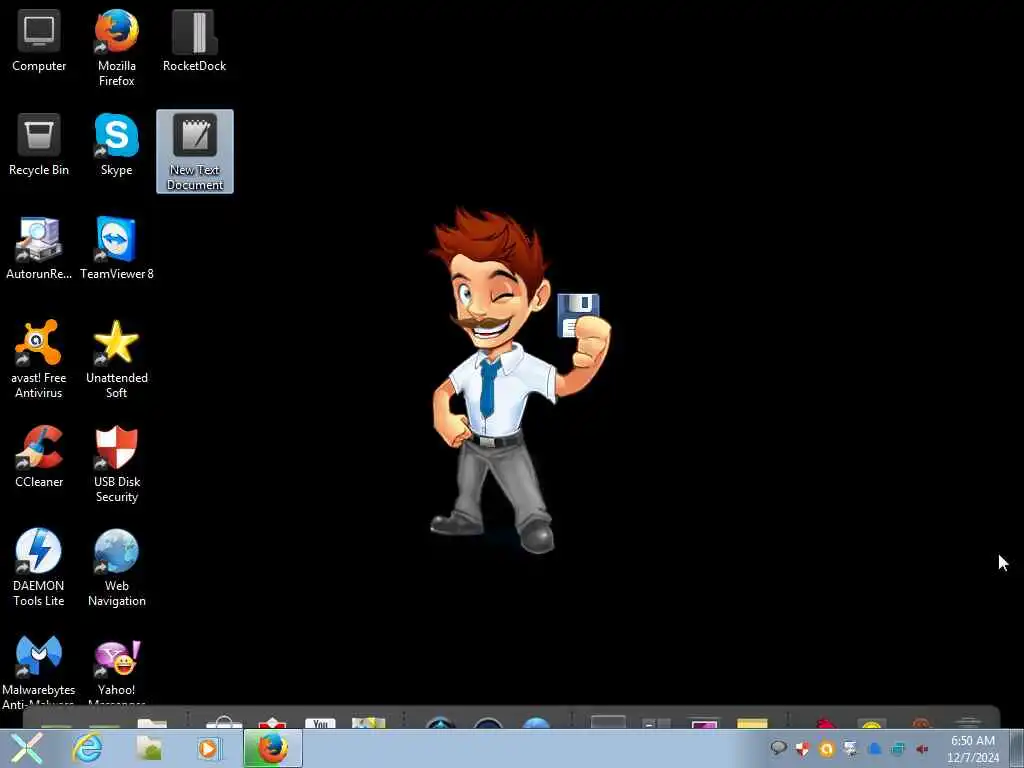Select the AutorunRe... desktop shortcut

click(x=39, y=249)
